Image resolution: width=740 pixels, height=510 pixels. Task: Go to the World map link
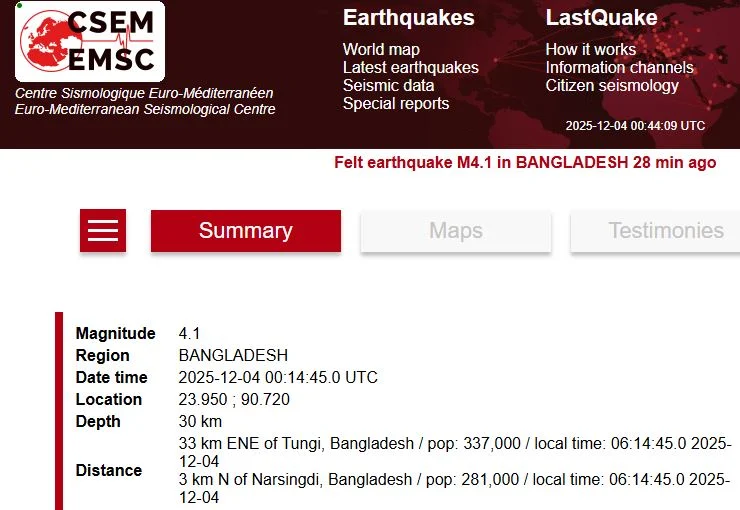pyautogui.click(x=381, y=49)
